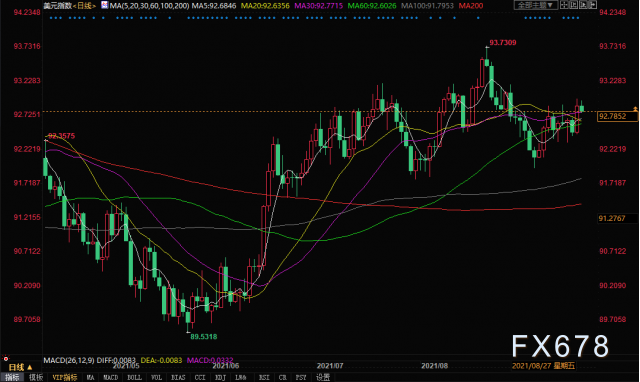The height and width of the screenshot is (382, 640).
Task: Switch to the 模板 tab
Action: coord(36,378)
